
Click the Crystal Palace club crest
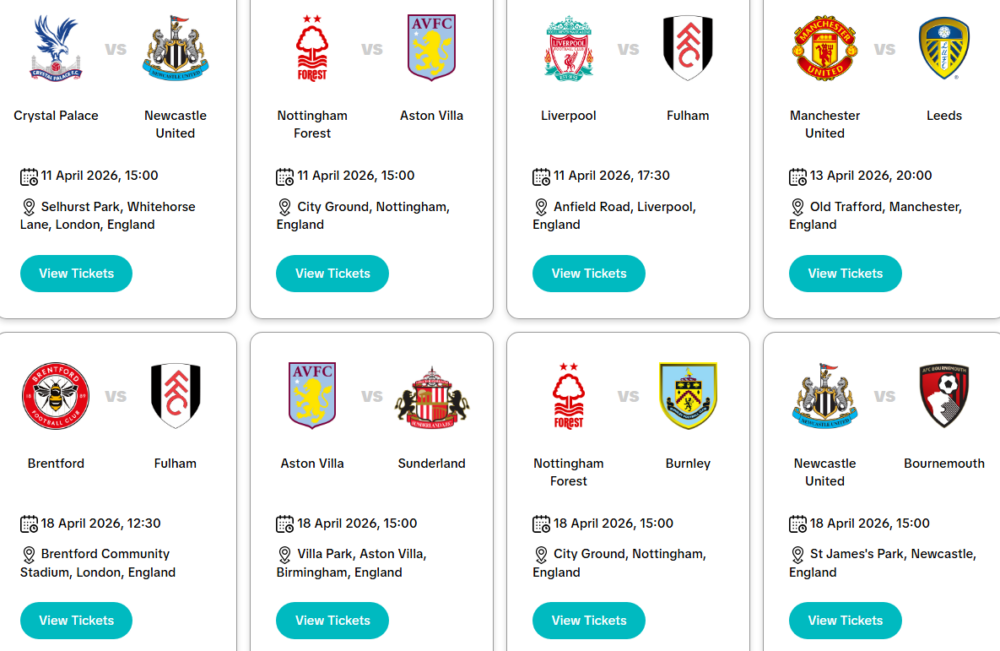[x=55, y=48]
